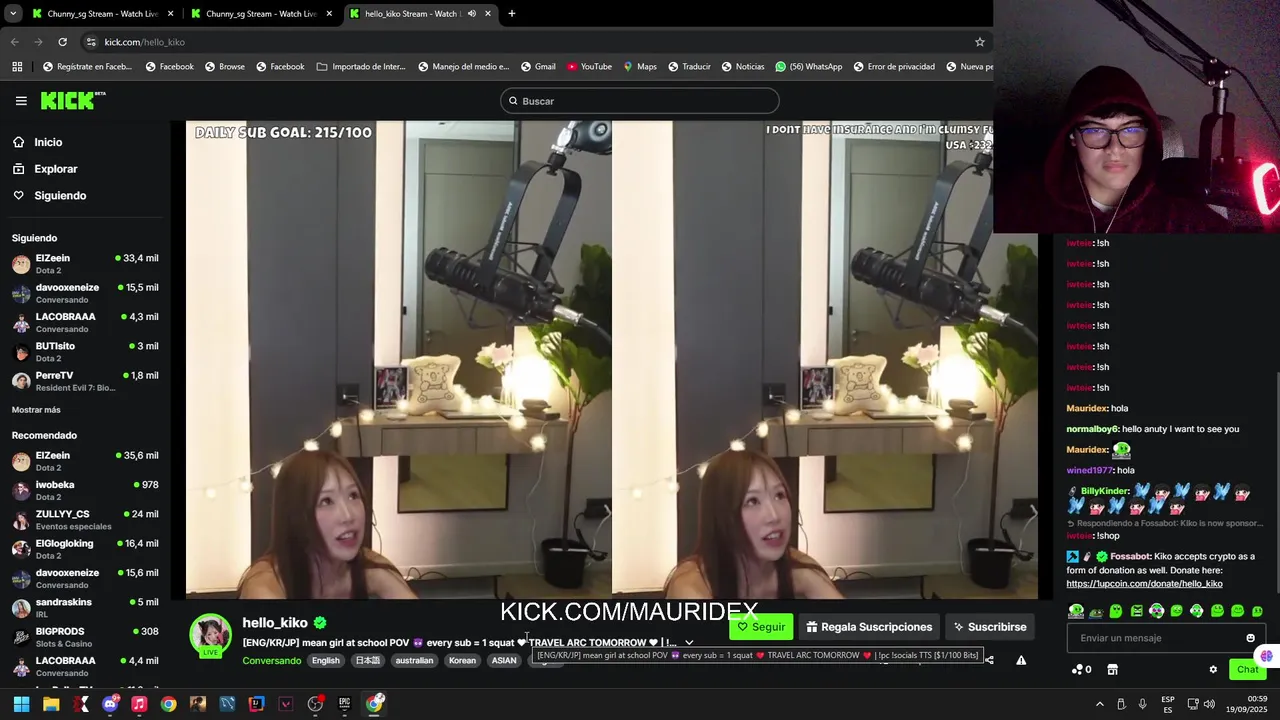Reload the page in Chrome

pyautogui.click(x=62, y=42)
